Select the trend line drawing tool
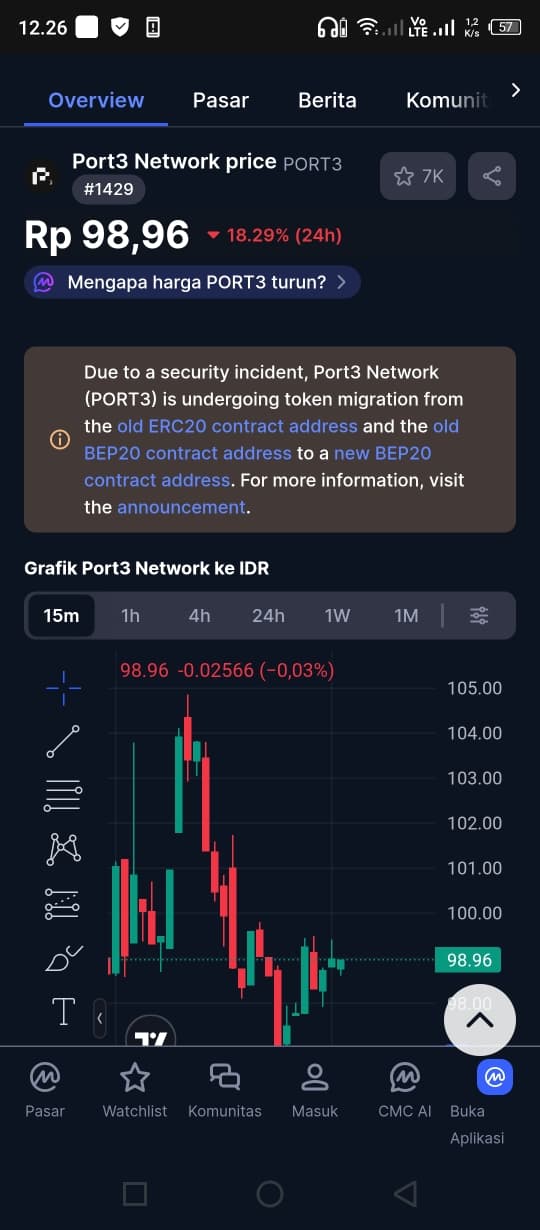 63,741
